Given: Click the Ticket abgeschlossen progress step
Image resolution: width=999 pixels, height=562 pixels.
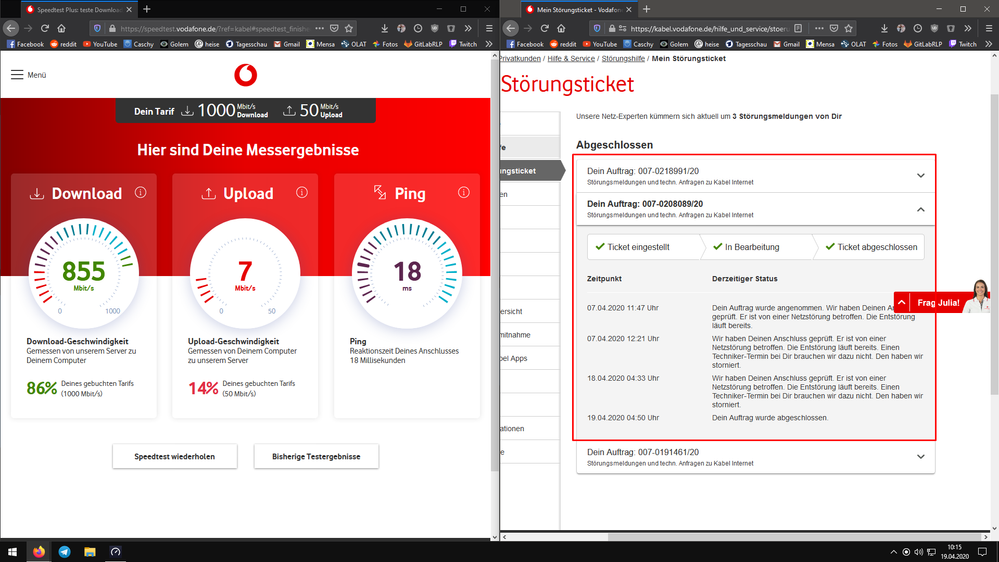Looking at the screenshot, I should pos(871,247).
